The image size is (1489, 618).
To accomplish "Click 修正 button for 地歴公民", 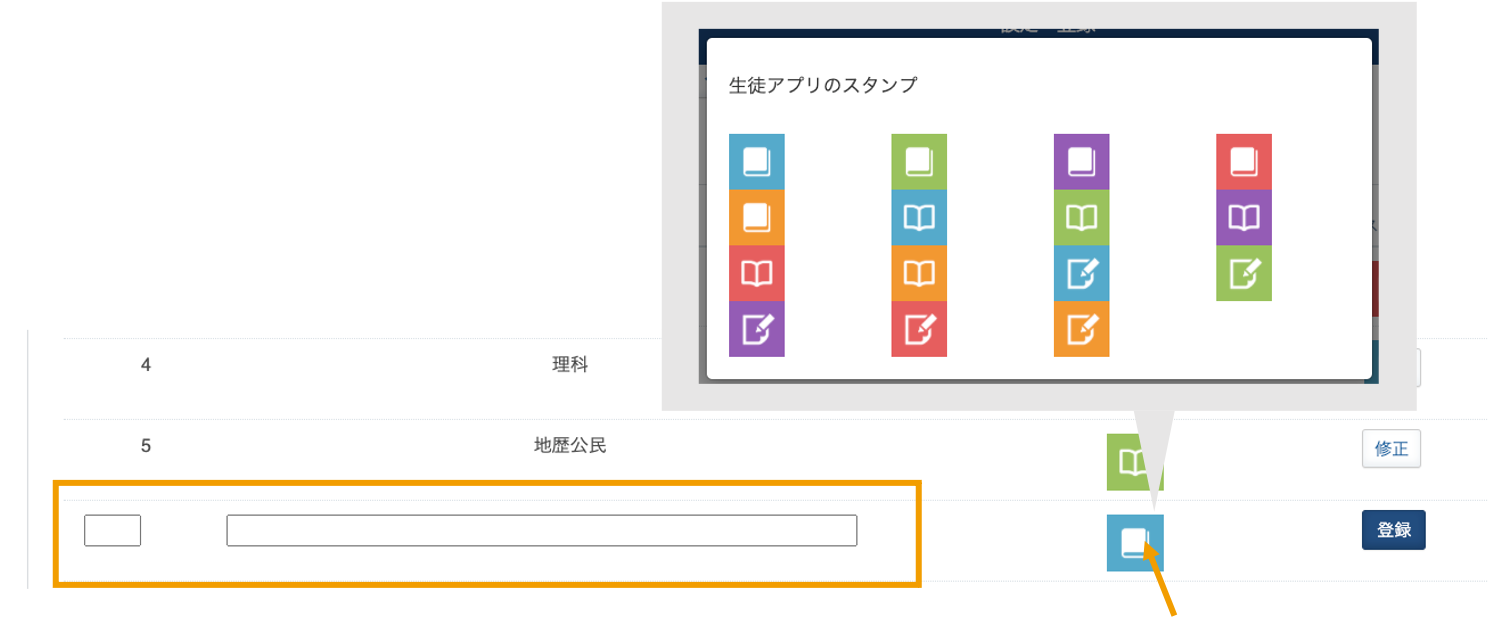I will 1391,449.
